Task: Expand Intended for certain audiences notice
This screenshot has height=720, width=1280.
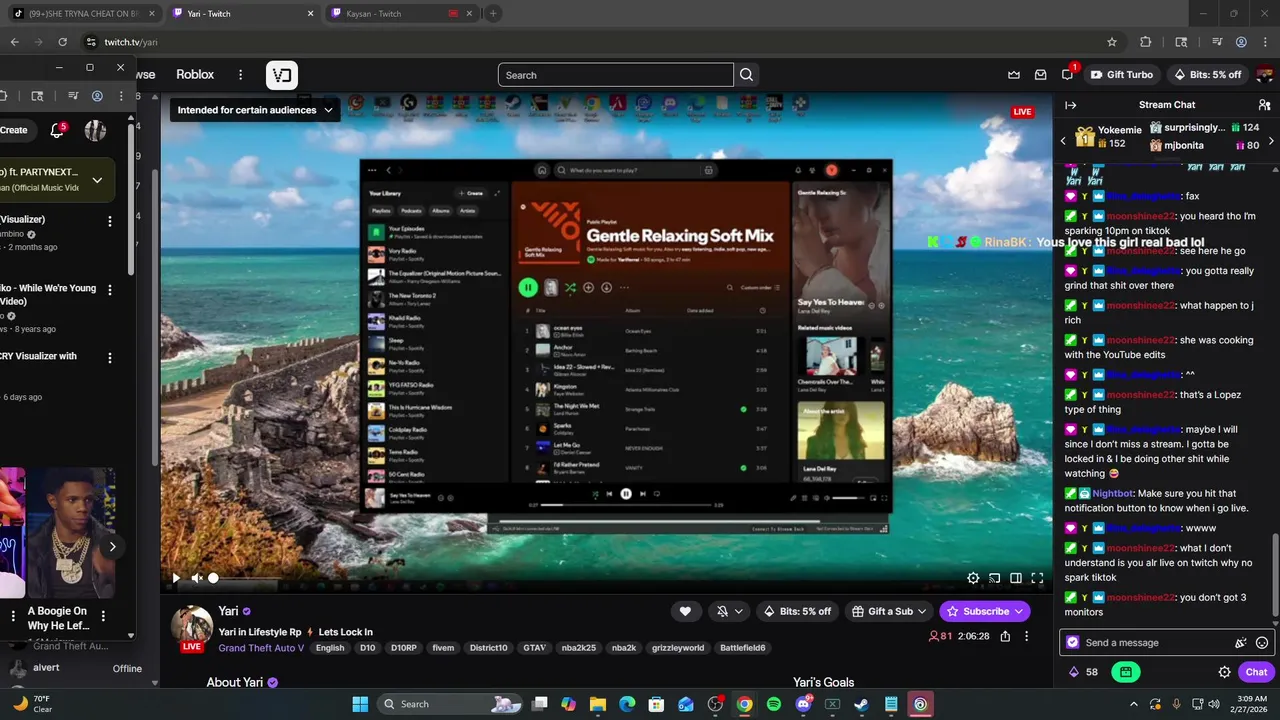Action: point(255,110)
